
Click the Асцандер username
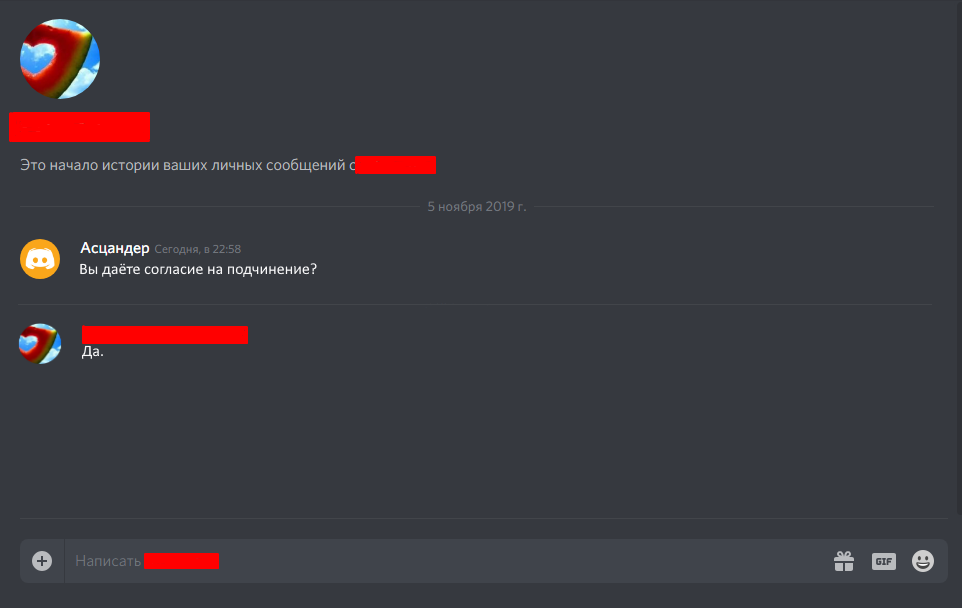[115, 248]
